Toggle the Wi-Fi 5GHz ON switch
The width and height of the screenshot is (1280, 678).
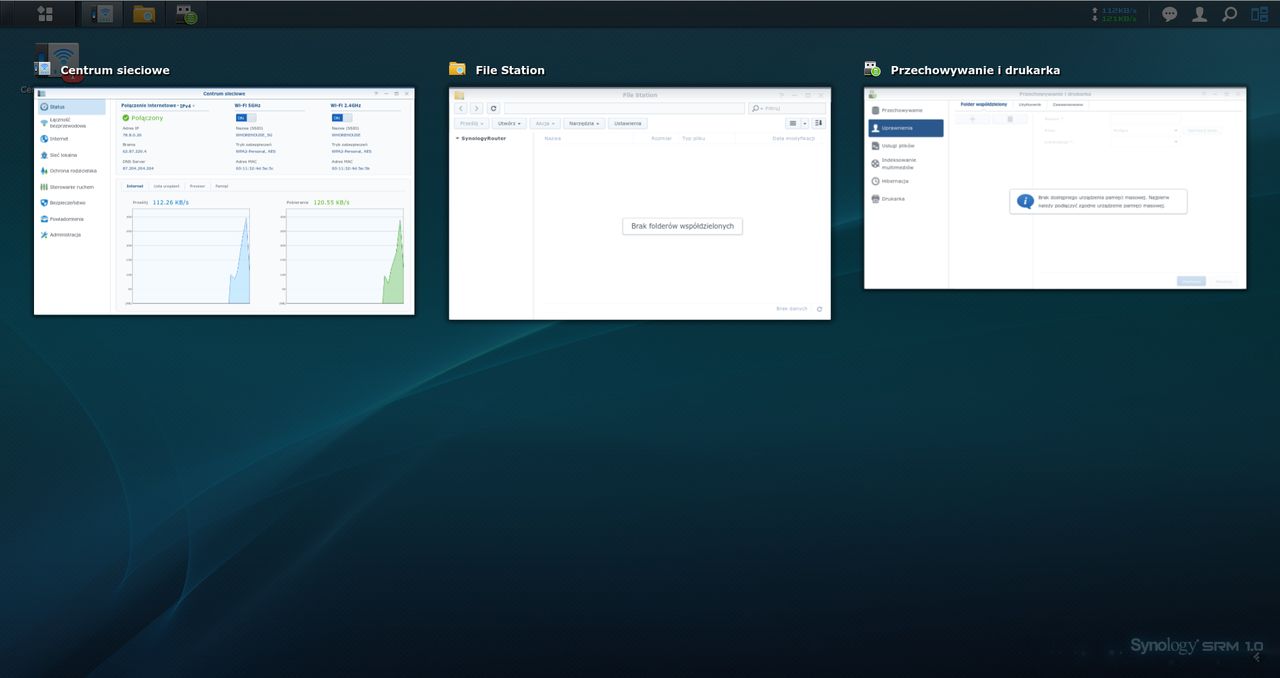[245, 118]
